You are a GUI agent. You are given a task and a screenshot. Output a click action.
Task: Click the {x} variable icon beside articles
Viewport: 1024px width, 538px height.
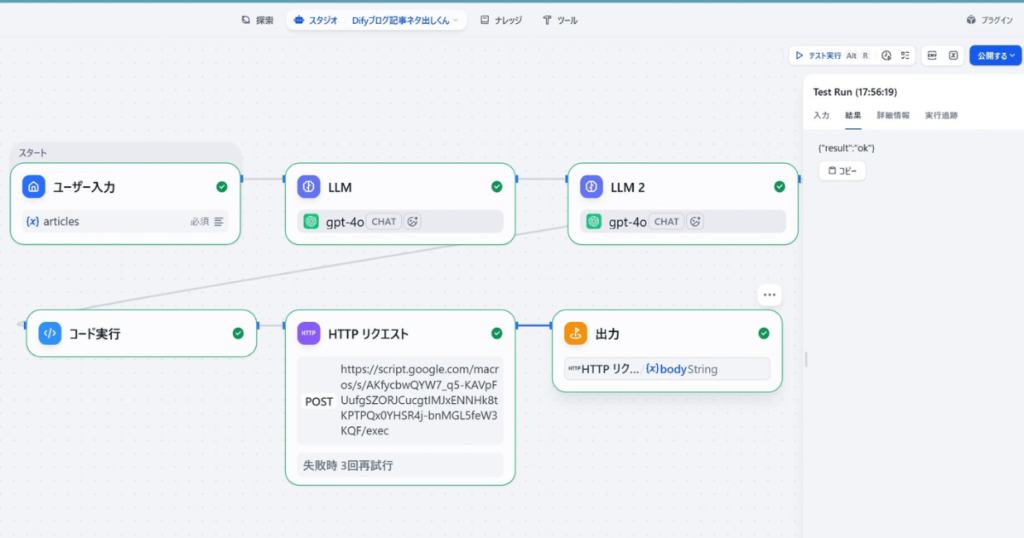click(32, 222)
